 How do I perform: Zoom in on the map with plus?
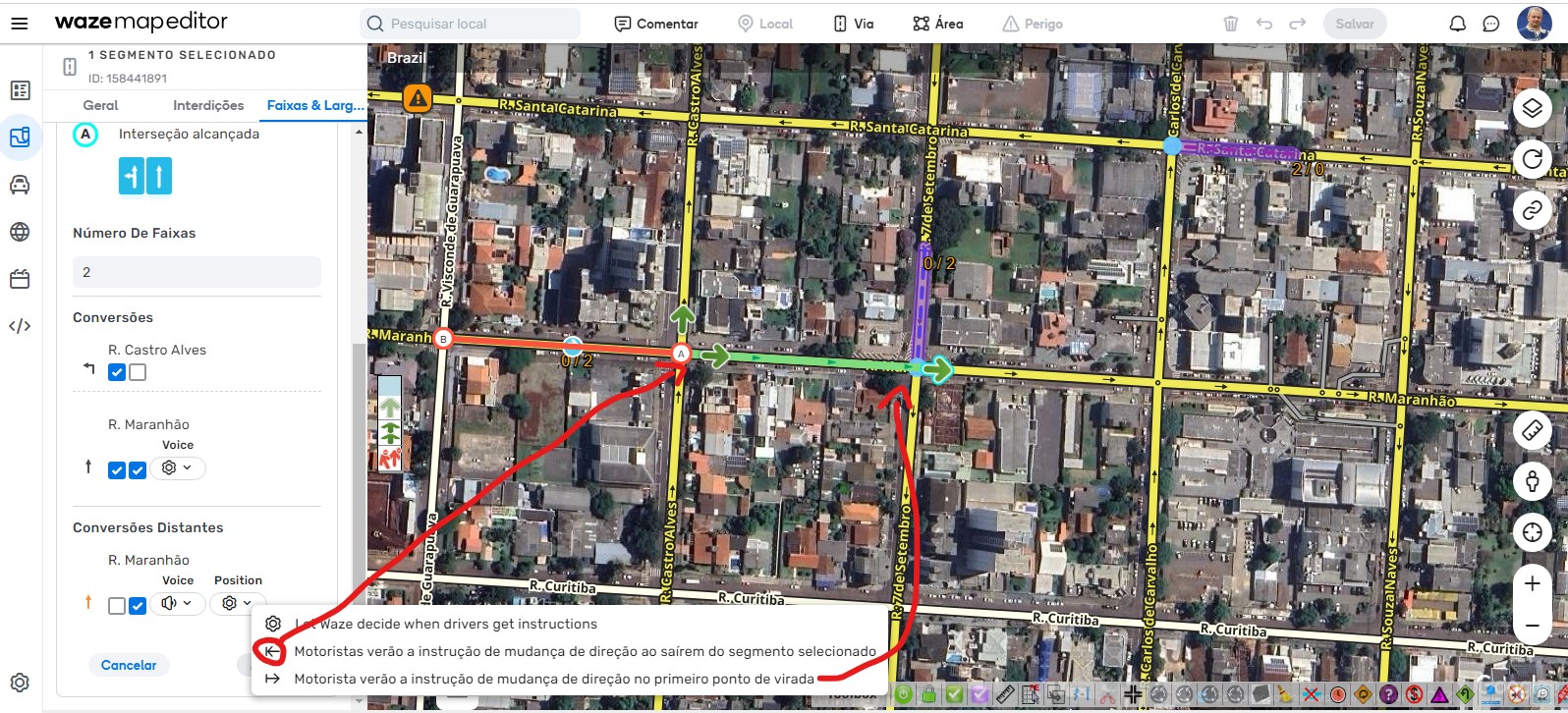[1532, 583]
